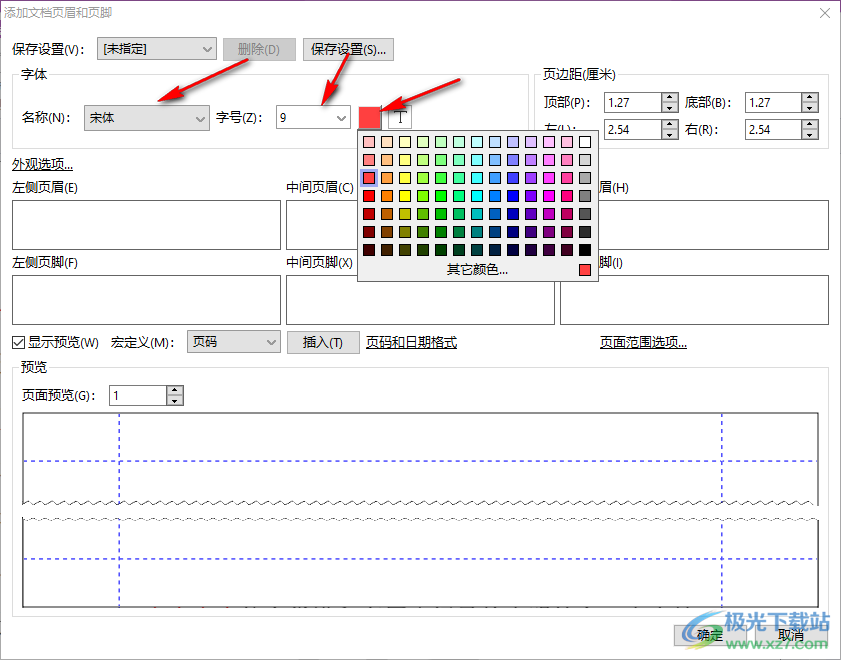Screen dimensions: 841x660
Task: Click 右 margin input field
Action: (774, 130)
